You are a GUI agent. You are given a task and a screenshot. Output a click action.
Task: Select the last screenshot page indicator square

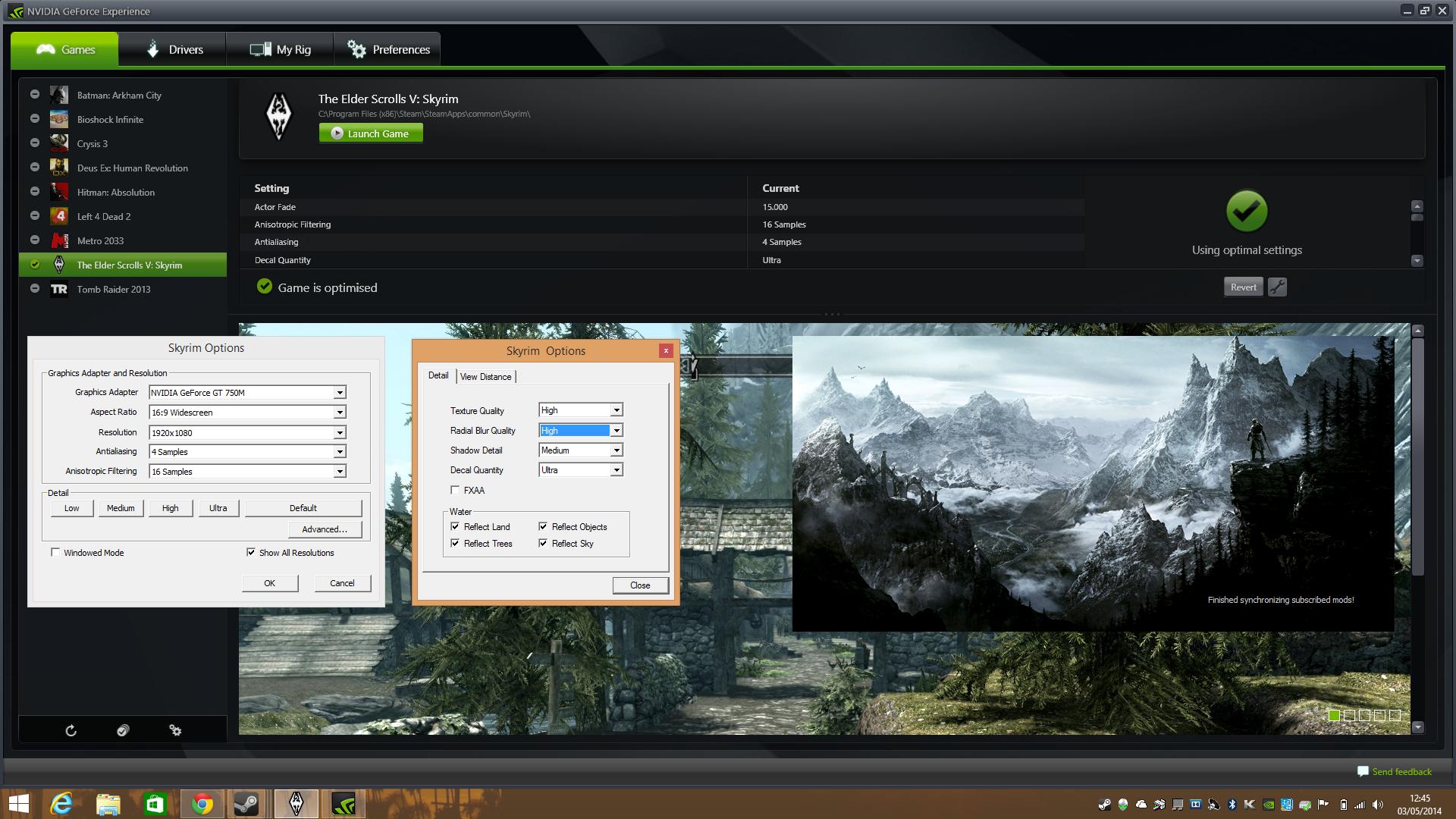click(1395, 715)
